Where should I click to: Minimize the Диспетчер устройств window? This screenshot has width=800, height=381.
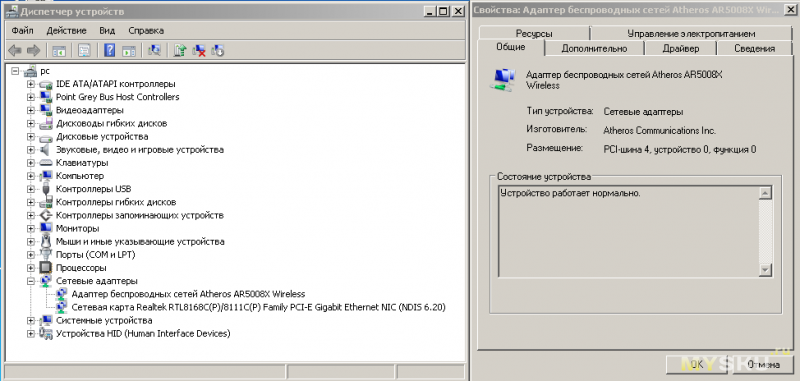[430, 11]
